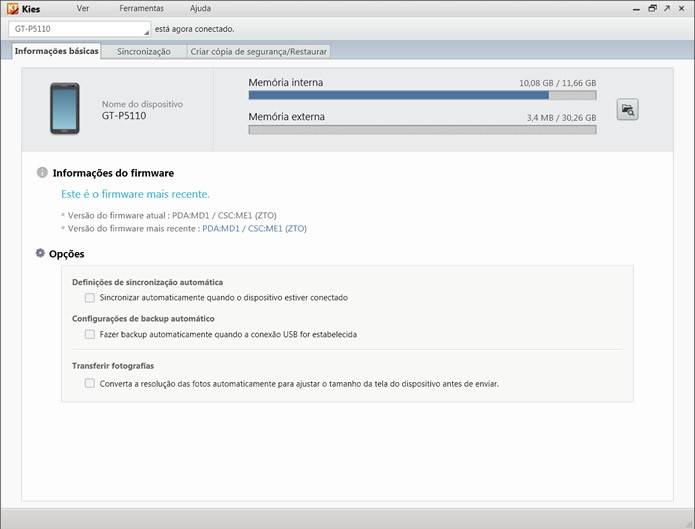The height and width of the screenshot is (529, 695).
Task: Click the Kies logo icon
Action: [12, 8]
